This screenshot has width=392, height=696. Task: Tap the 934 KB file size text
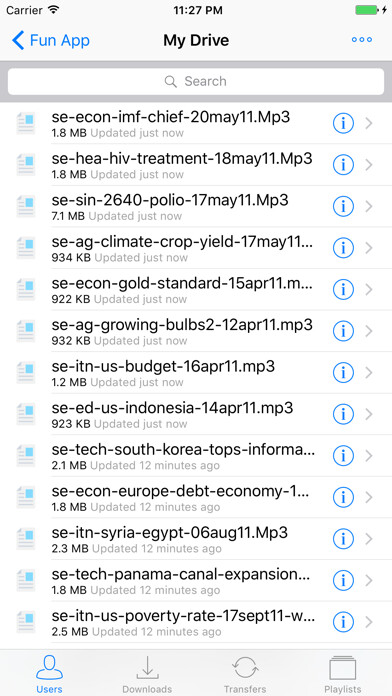(71, 257)
